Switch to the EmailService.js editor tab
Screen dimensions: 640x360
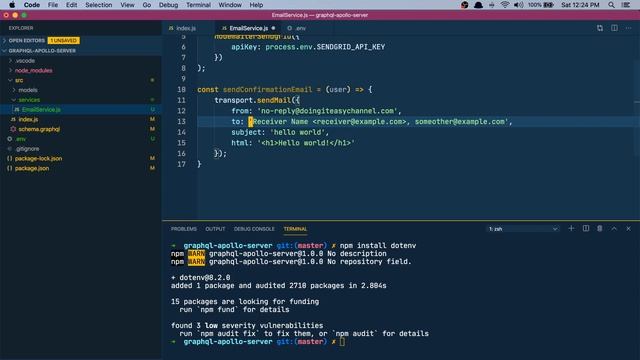(248, 28)
